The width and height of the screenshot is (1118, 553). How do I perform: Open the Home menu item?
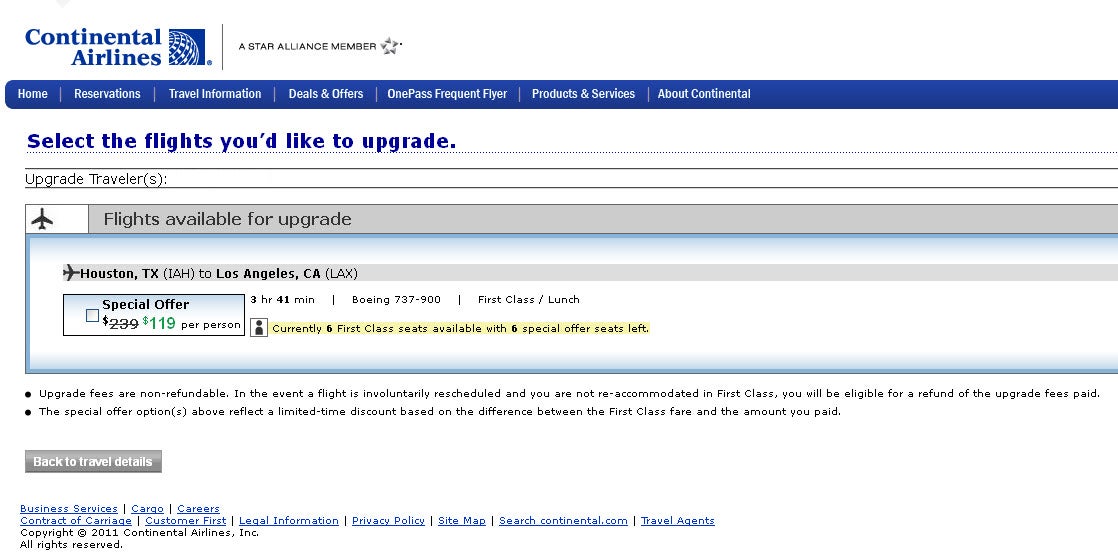(33, 94)
